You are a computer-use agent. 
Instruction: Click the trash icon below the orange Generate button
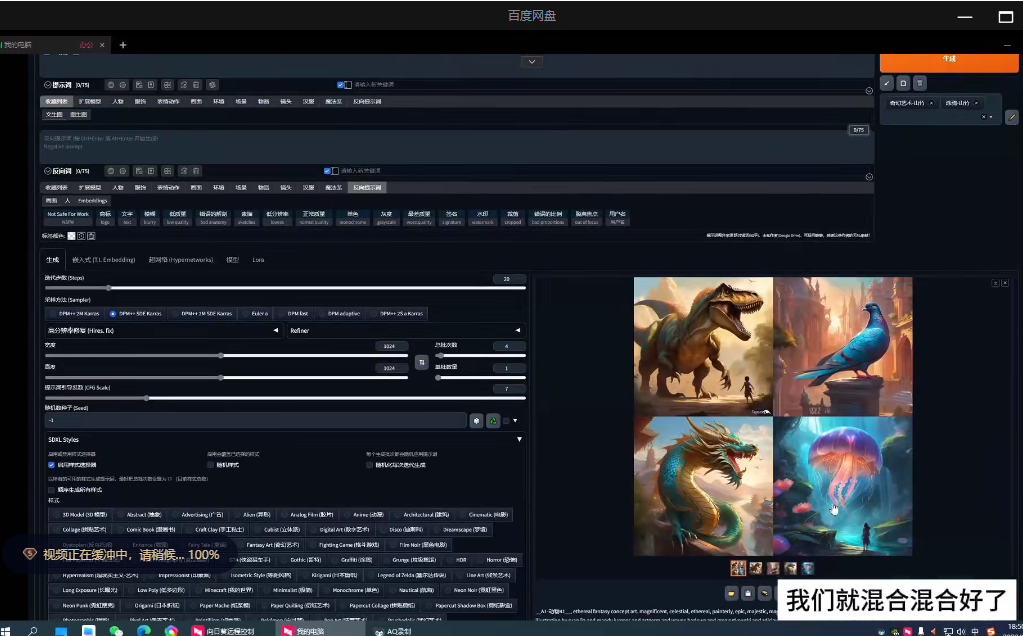click(919, 83)
